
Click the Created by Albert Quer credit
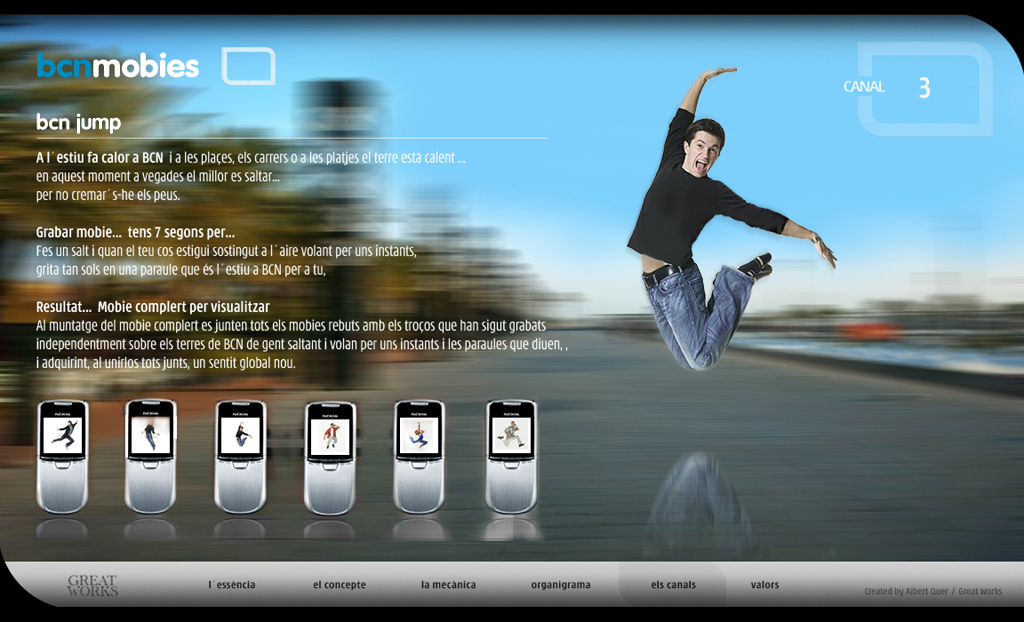[906, 592]
